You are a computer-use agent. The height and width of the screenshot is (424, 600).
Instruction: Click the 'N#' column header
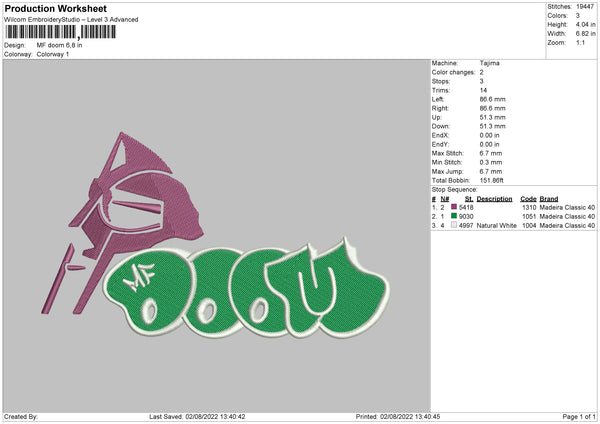(x=445, y=199)
